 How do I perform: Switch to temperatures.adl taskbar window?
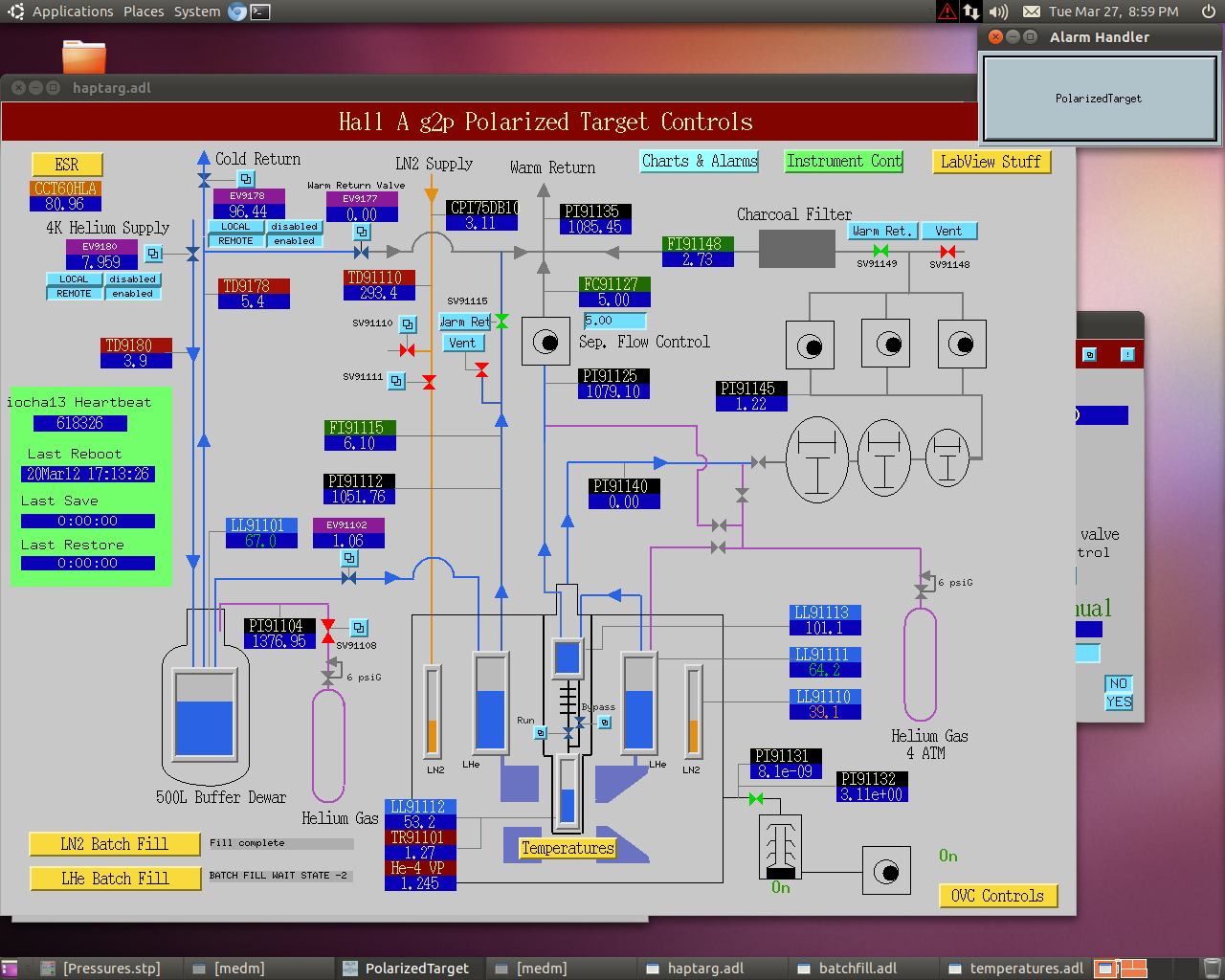tap(1015, 969)
